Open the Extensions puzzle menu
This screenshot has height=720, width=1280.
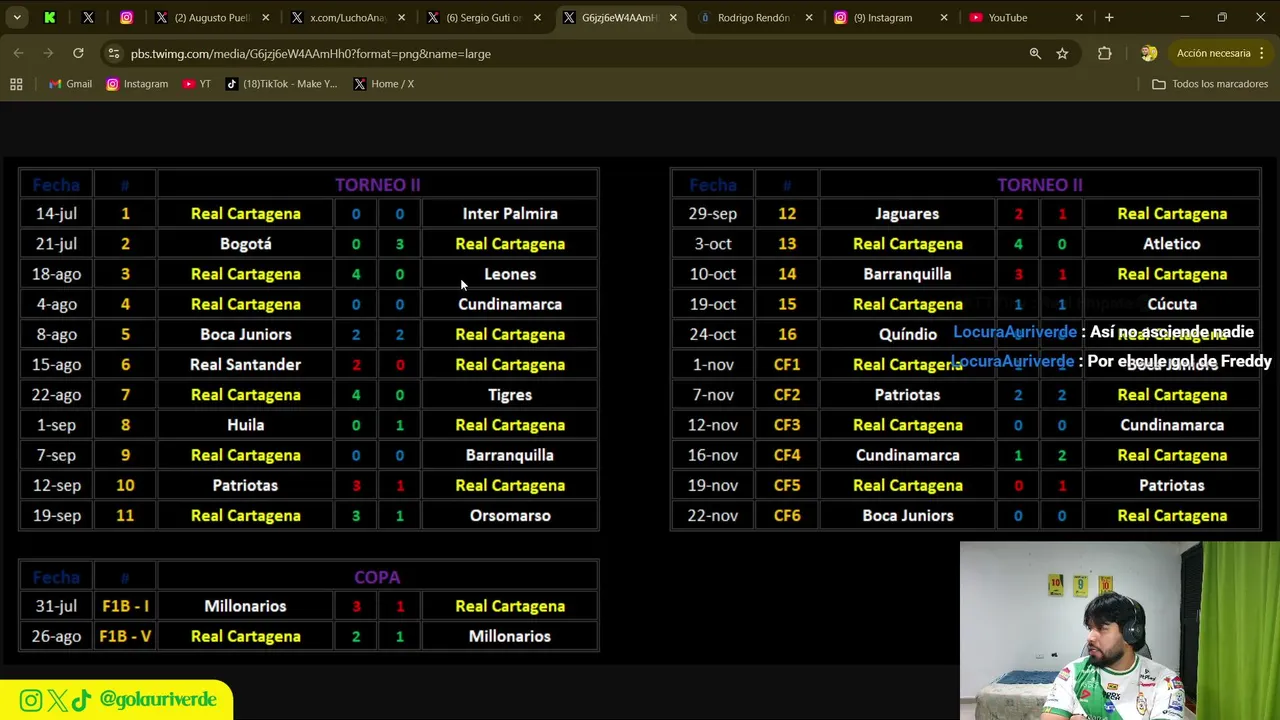(x=1104, y=53)
